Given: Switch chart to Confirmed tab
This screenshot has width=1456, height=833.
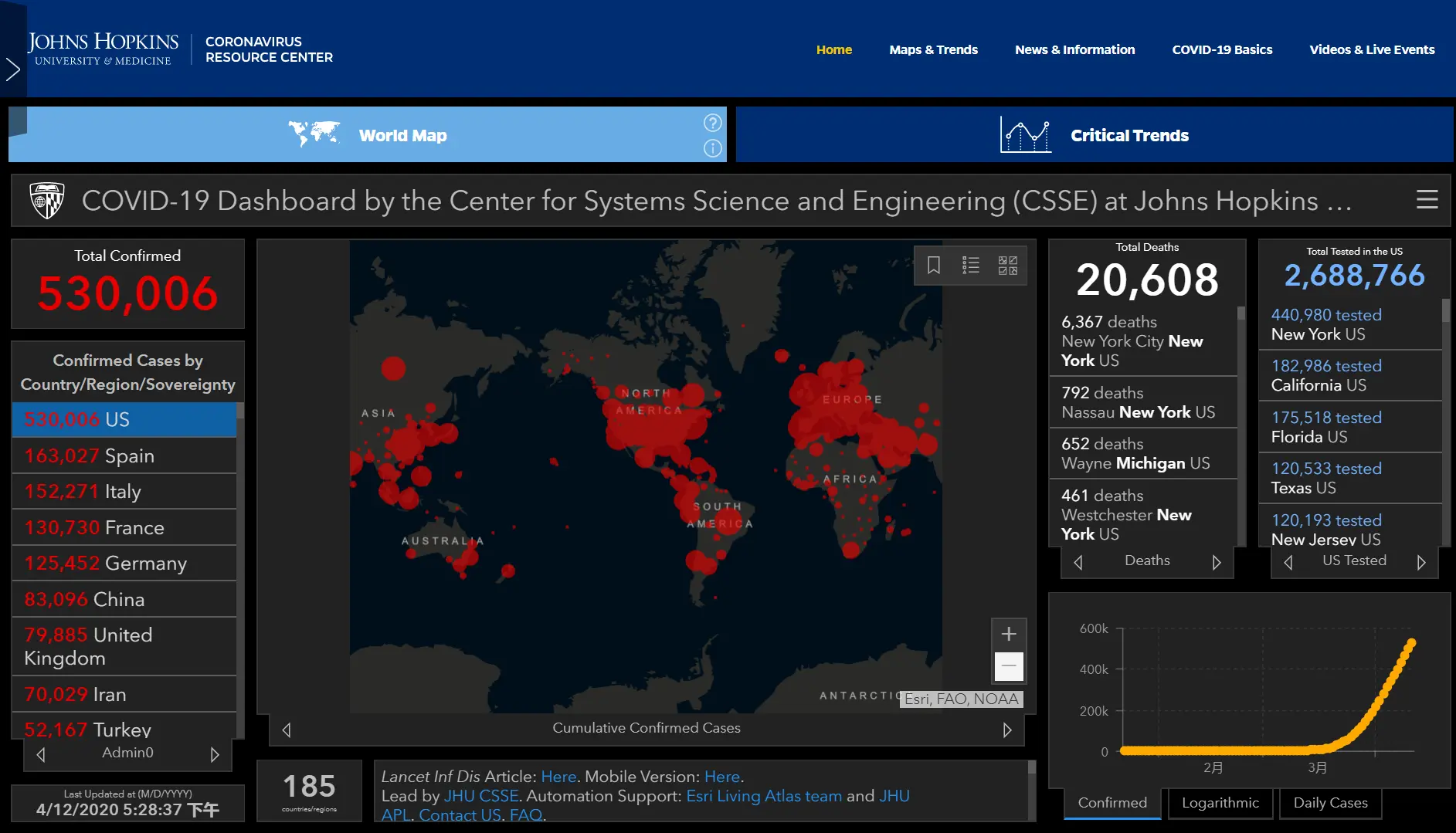Looking at the screenshot, I should [x=1112, y=803].
